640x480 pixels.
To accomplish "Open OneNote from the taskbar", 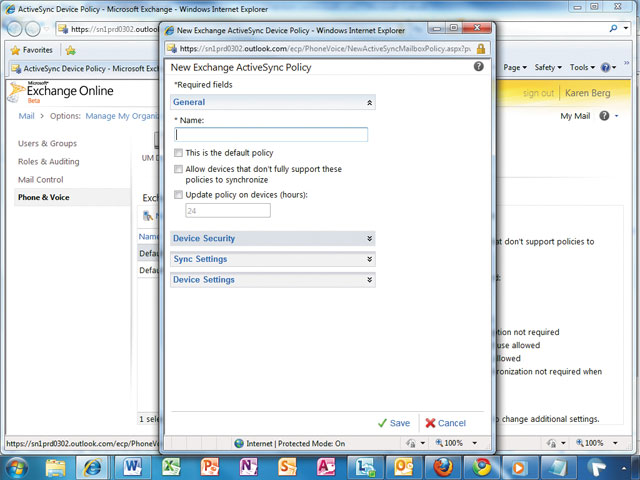I will tap(249, 466).
